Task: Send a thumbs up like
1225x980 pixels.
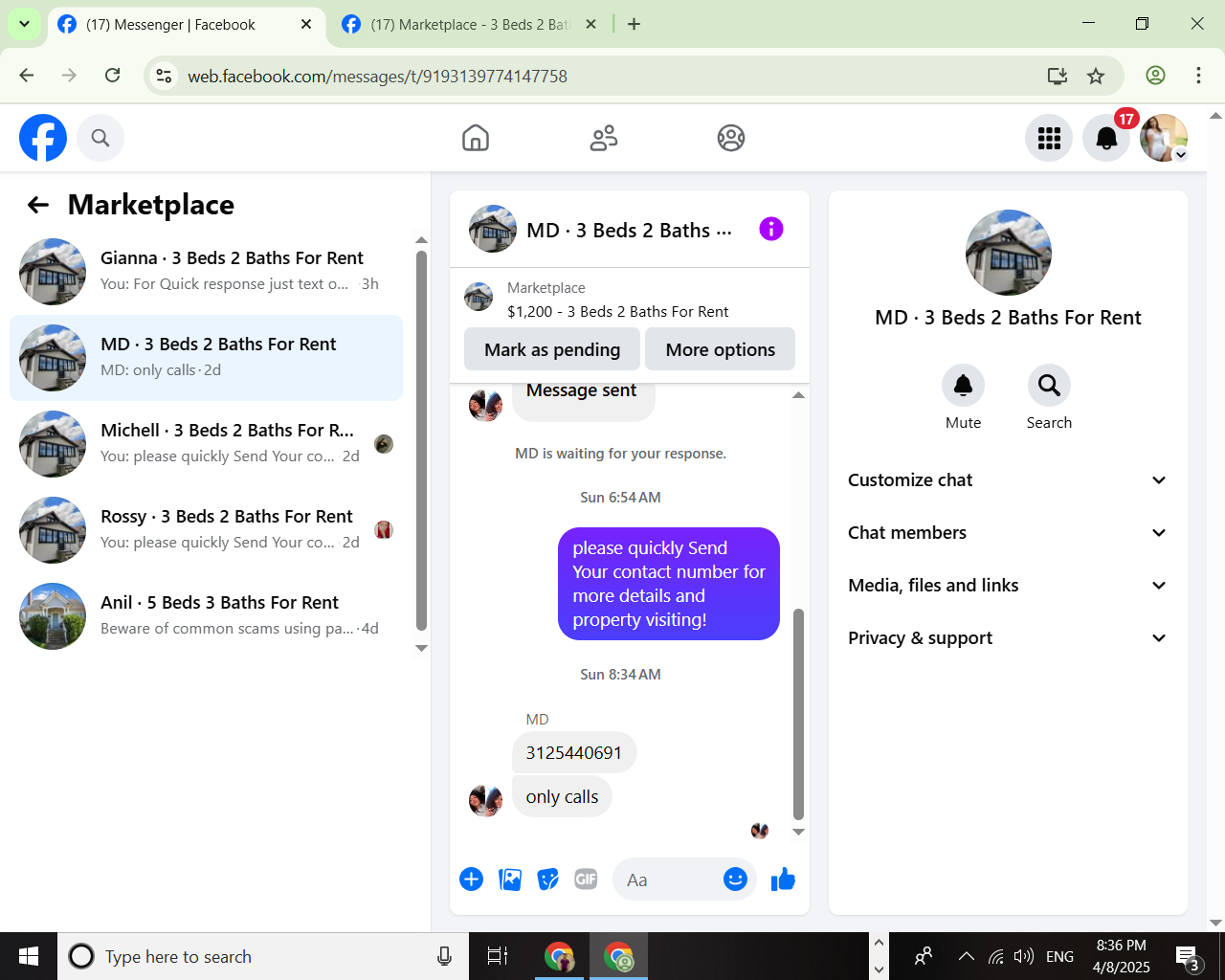Action: 783,879
